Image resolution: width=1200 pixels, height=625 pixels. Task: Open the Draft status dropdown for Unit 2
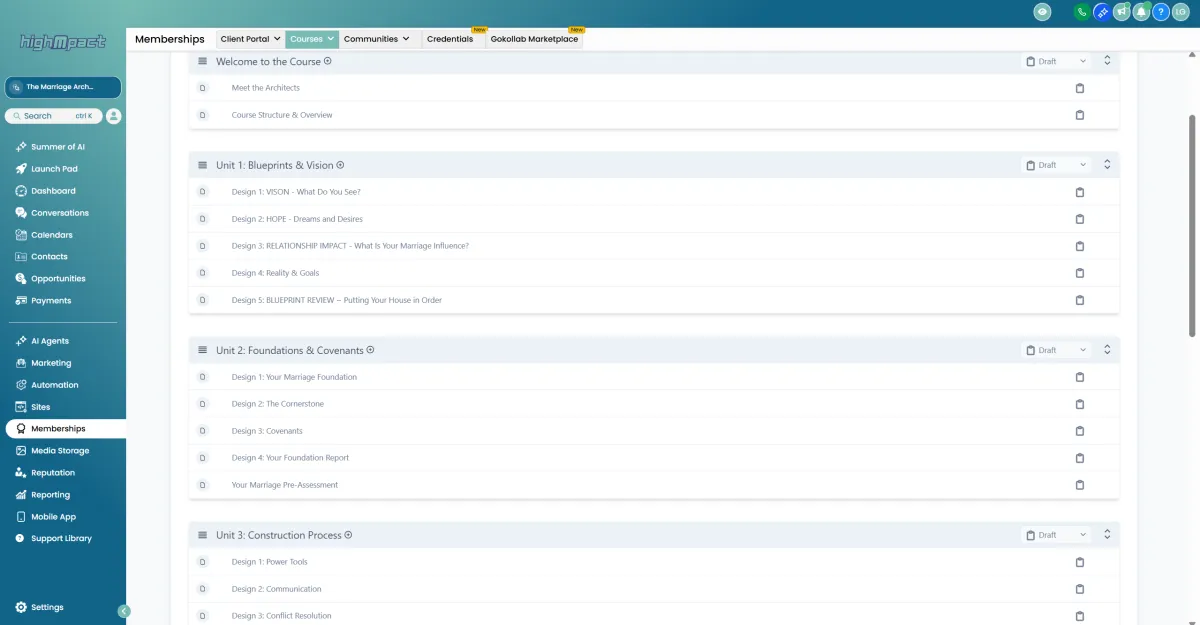click(1056, 350)
